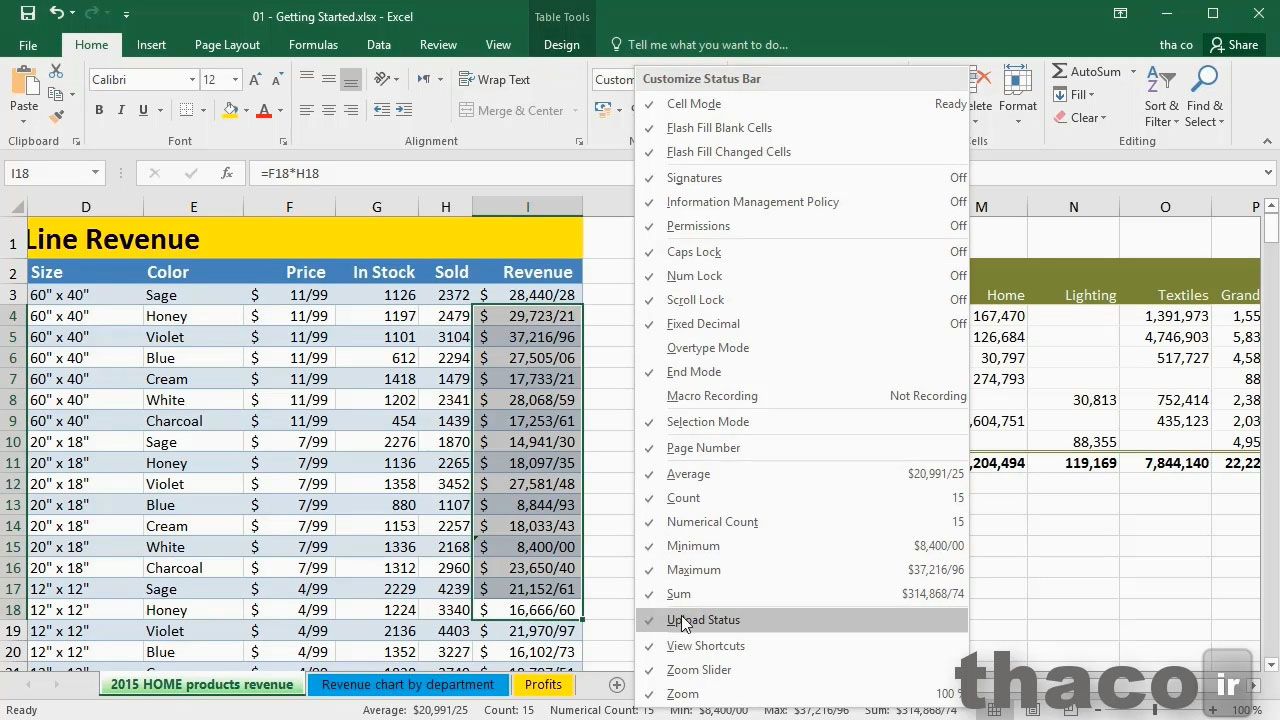
Task: Copy the selected cells
Action: point(56,93)
